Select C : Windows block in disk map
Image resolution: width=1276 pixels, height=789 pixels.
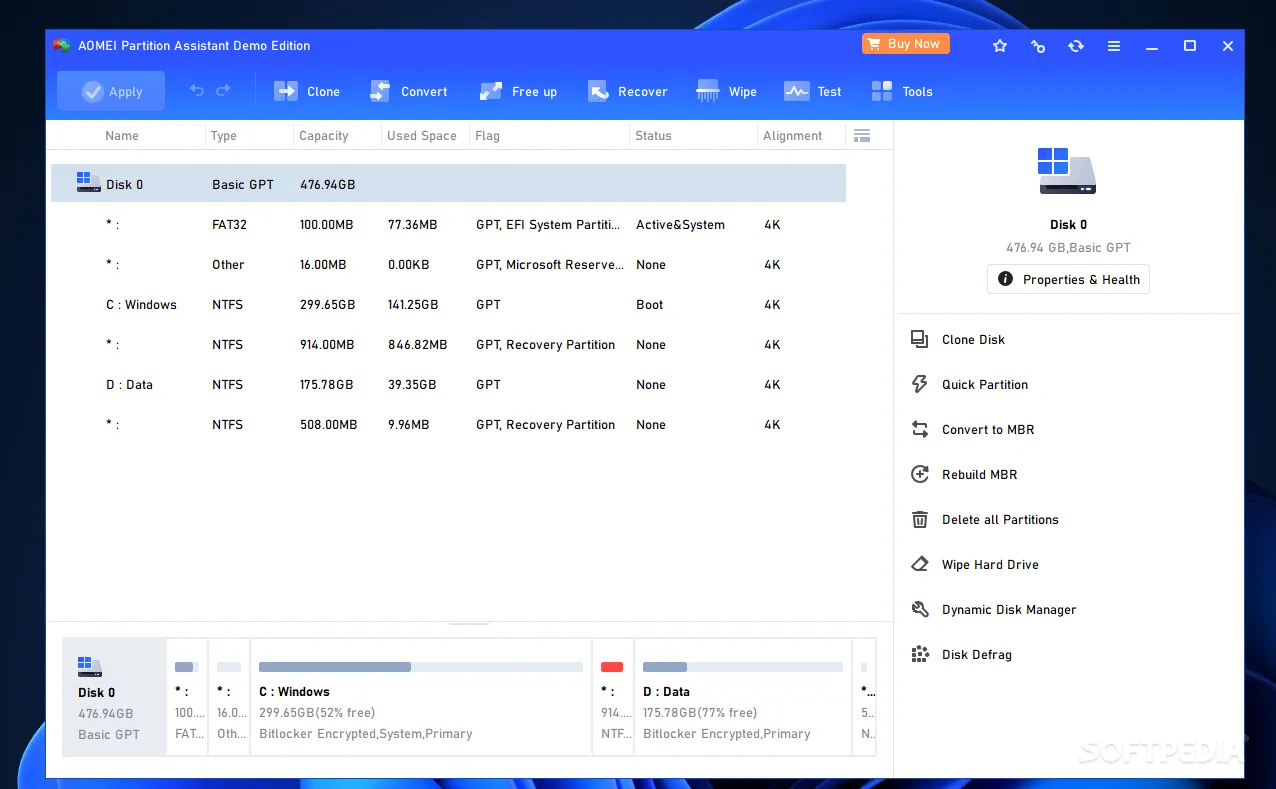(x=421, y=697)
